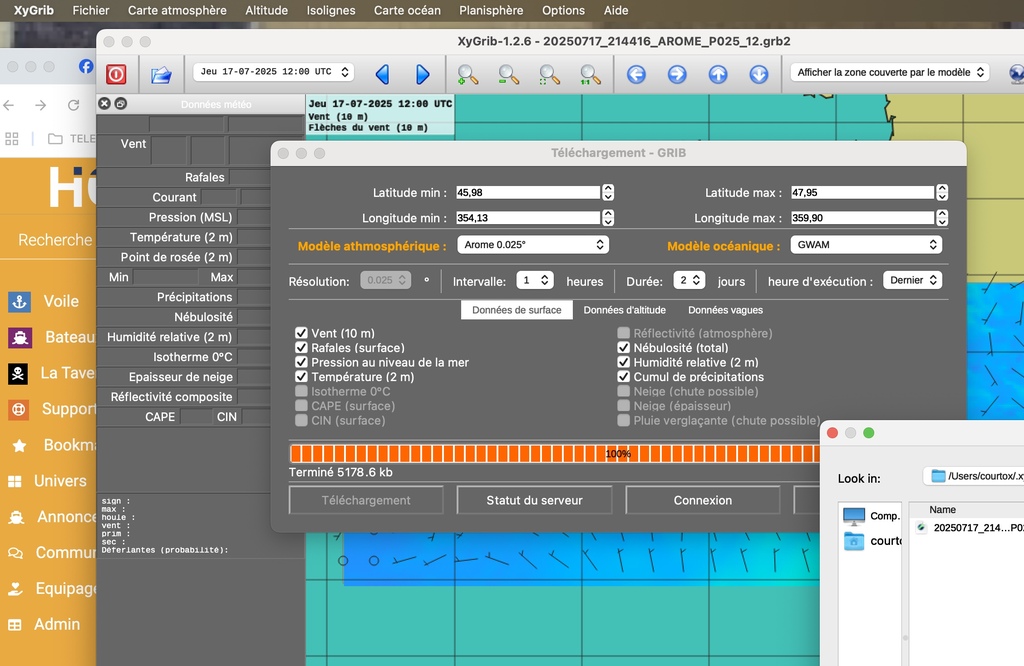Click the Computer icon in file dialog
The image size is (1024, 666).
(854, 516)
